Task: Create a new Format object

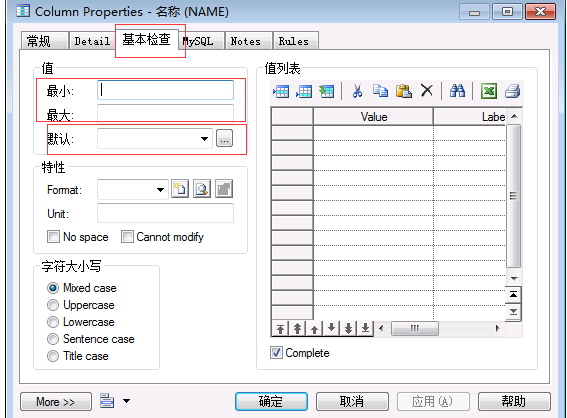Action: pyautogui.click(x=180, y=189)
